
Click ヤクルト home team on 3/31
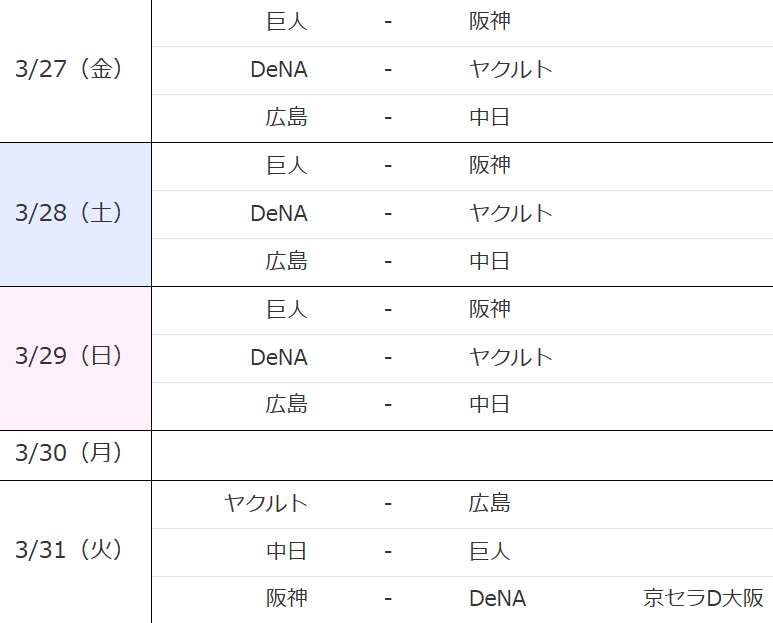pyautogui.click(x=266, y=502)
